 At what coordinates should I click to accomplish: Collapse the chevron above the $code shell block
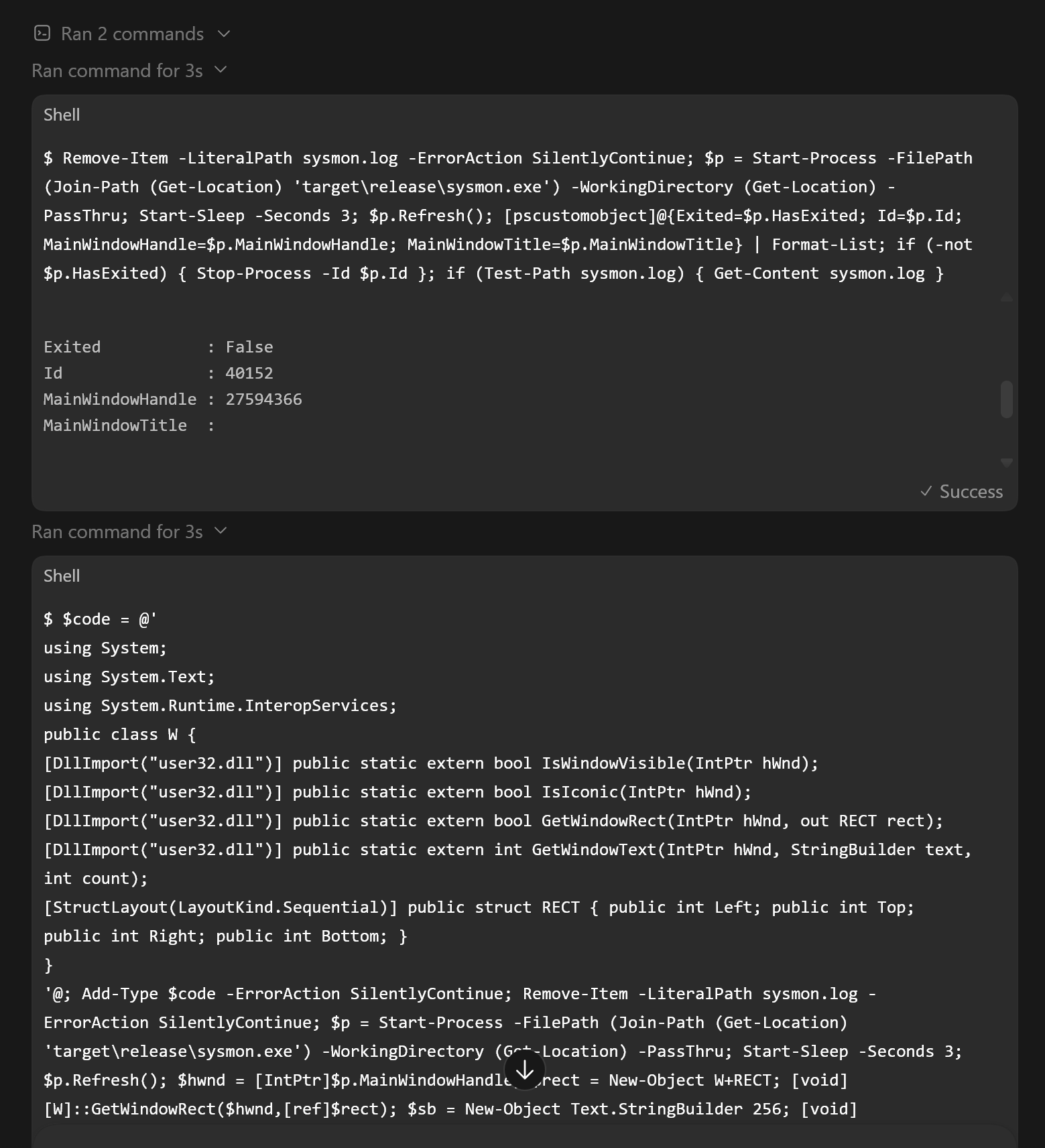[221, 531]
